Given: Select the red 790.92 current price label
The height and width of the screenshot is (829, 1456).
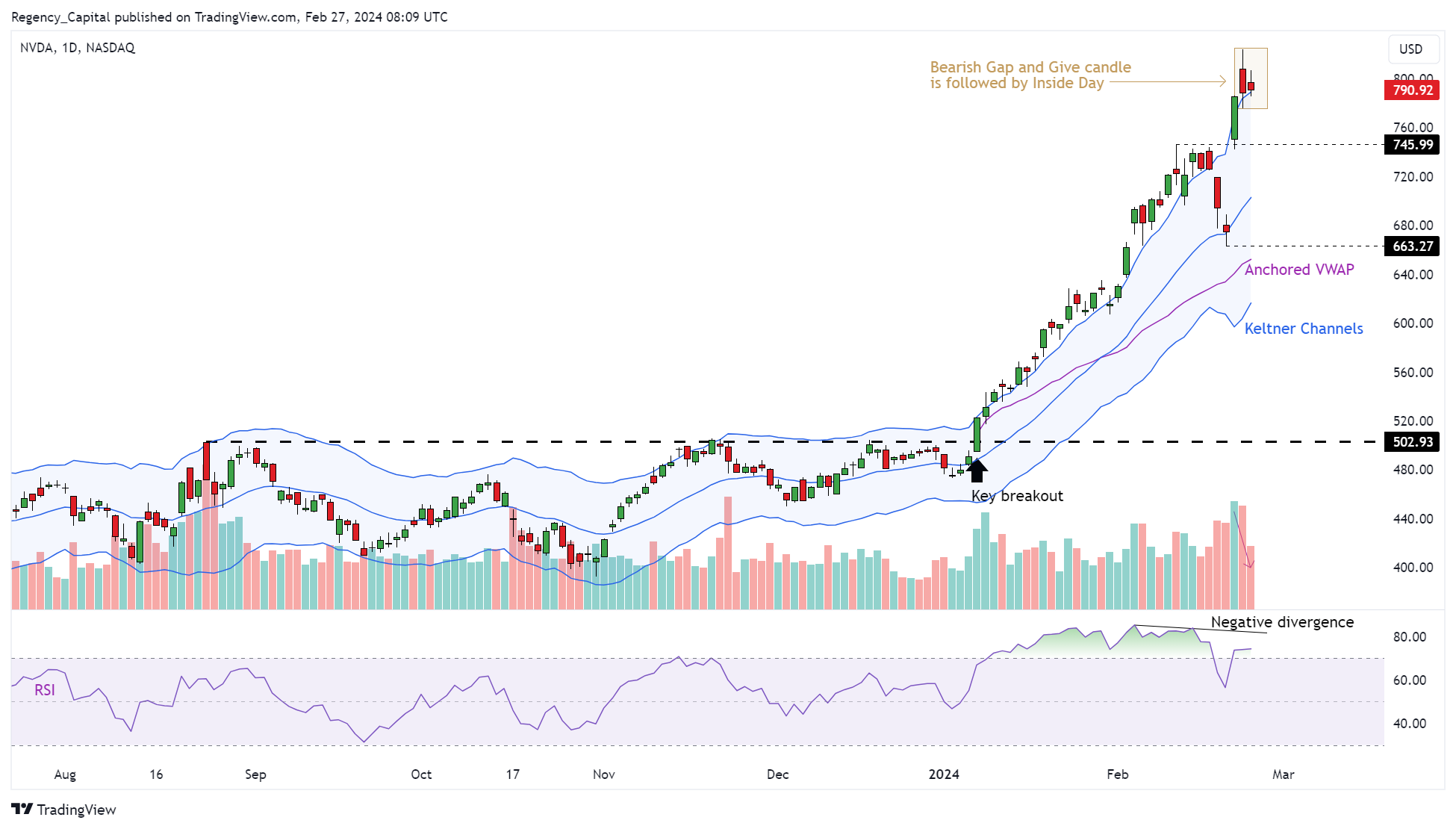Looking at the screenshot, I should pyautogui.click(x=1411, y=90).
